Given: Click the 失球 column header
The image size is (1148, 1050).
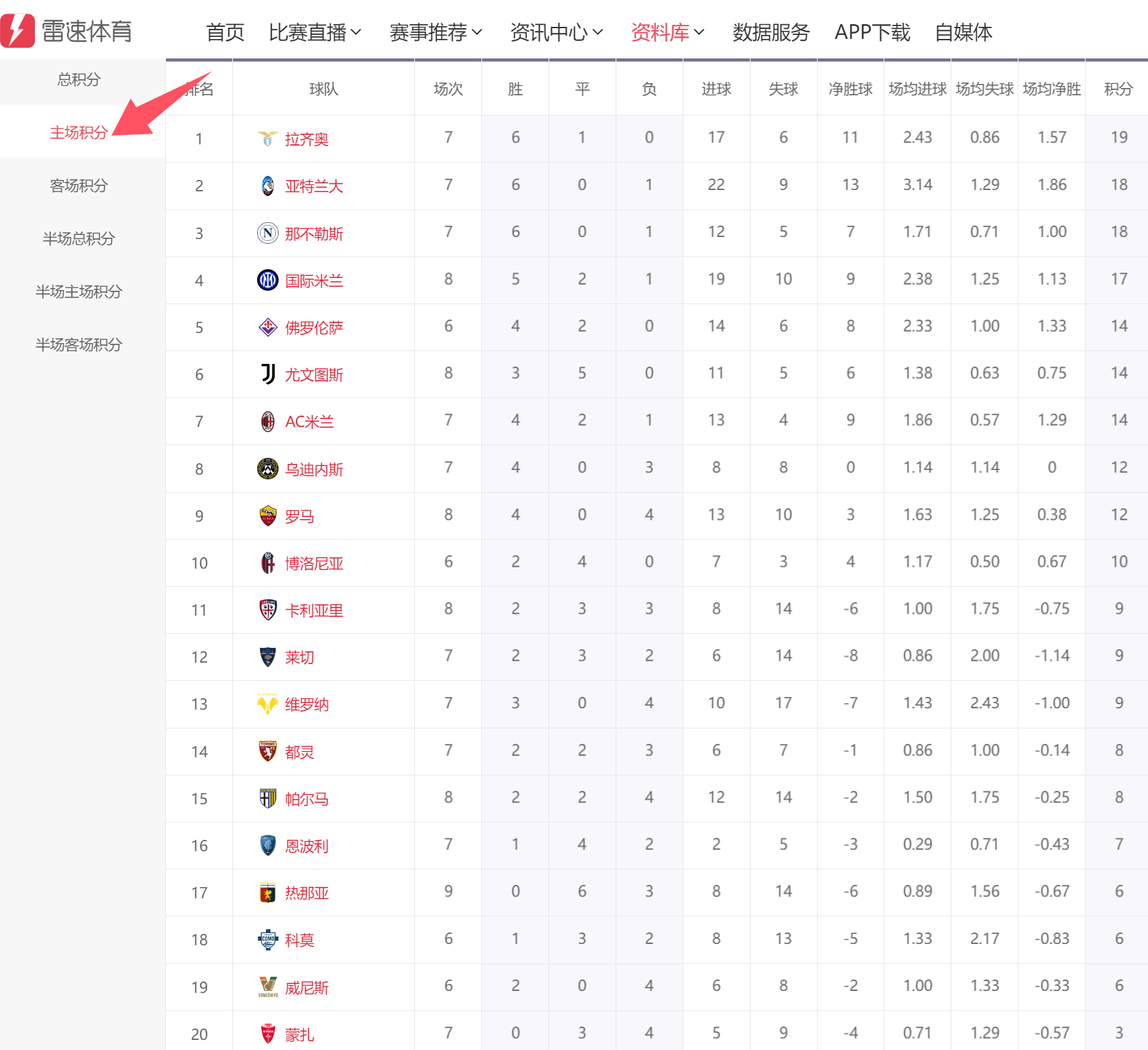Looking at the screenshot, I should 783,89.
